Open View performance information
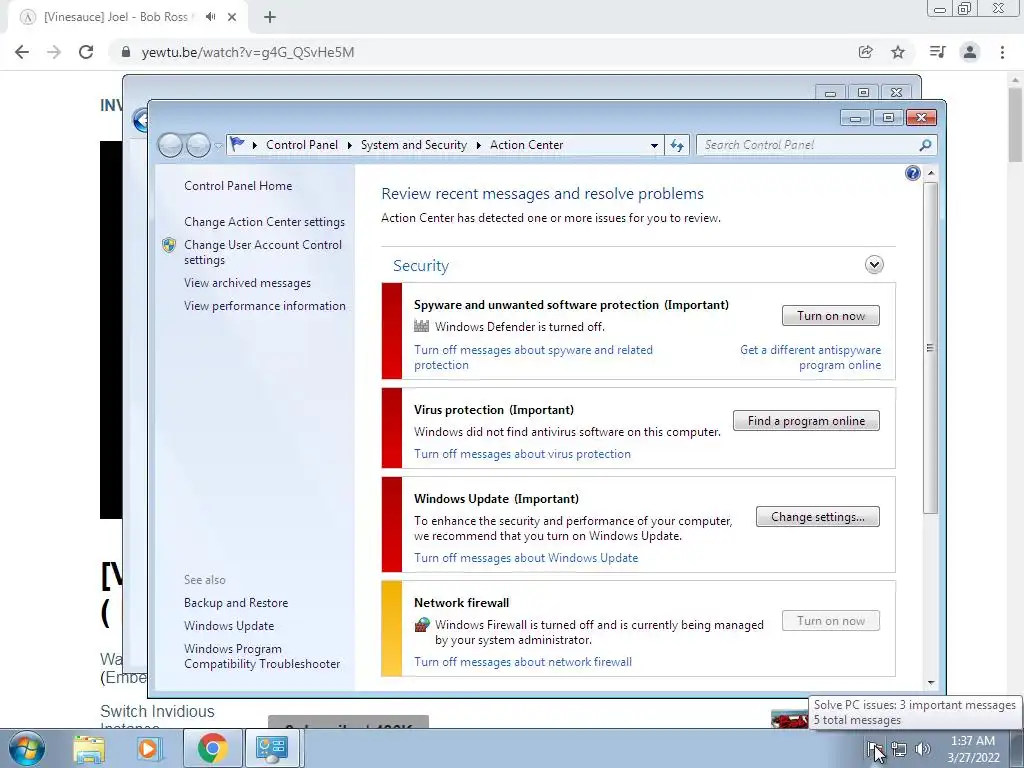This screenshot has width=1024, height=768. click(x=264, y=306)
